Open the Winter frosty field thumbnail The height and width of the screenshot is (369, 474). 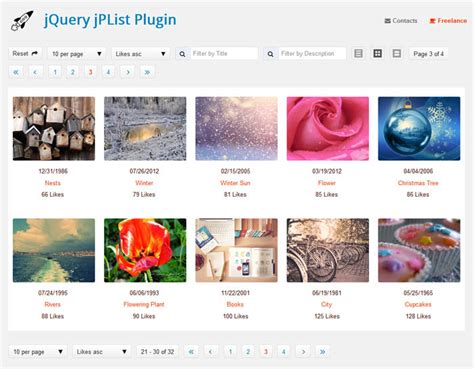click(145, 129)
